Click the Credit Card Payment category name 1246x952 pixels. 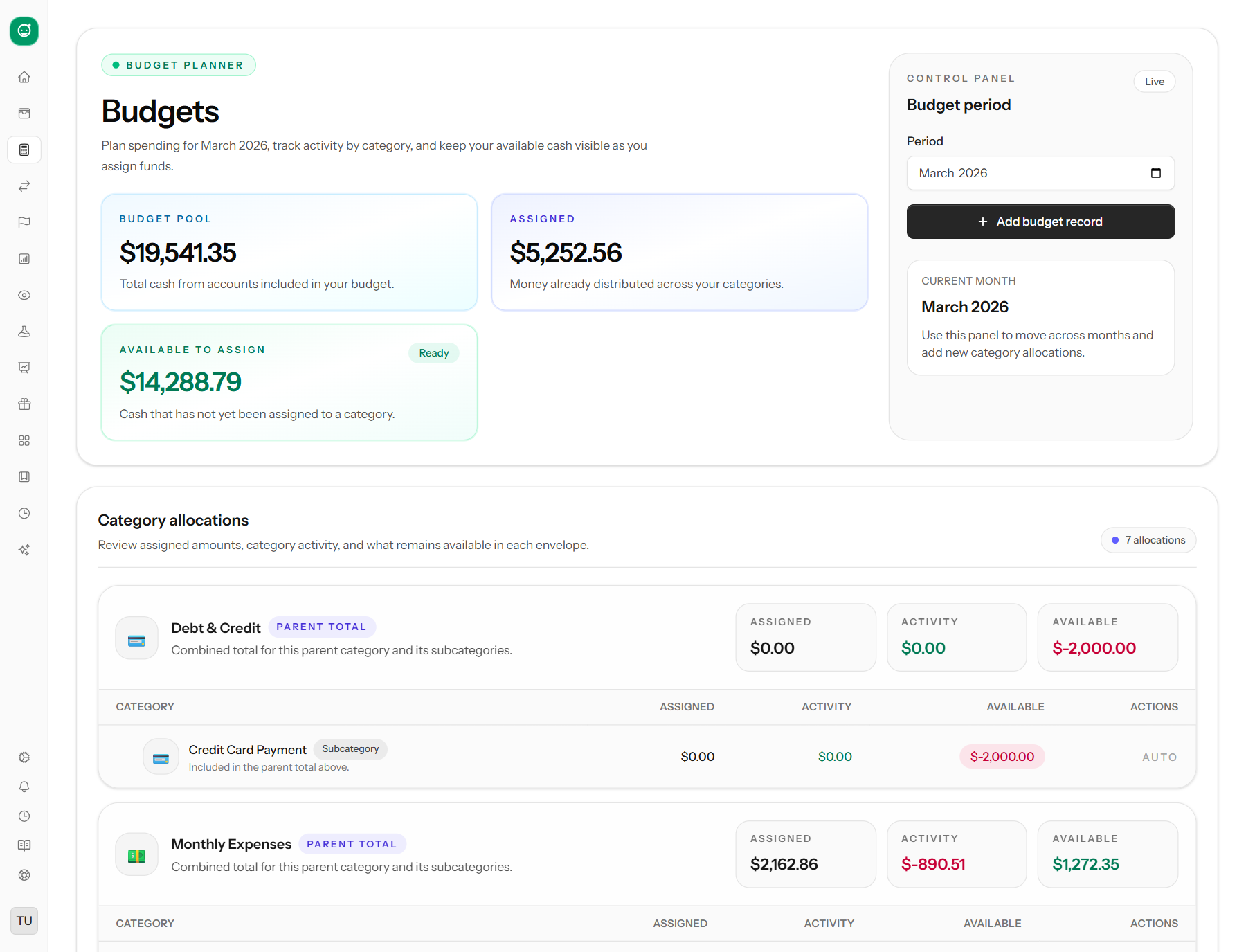pyautogui.click(x=247, y=750)
